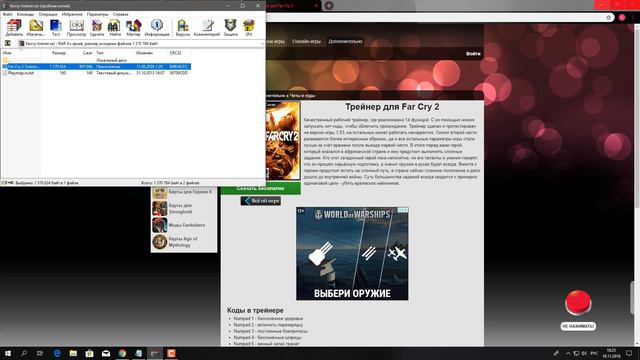
Task: Open the Избранное menu
Action: [72, 14]
